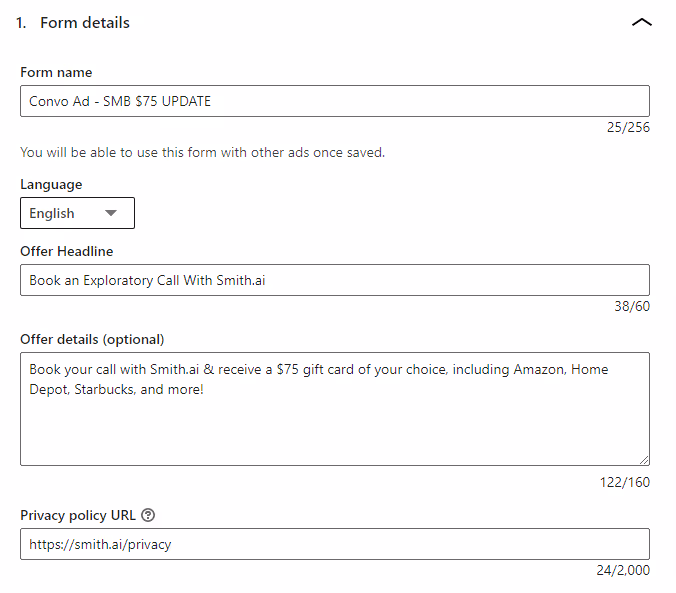676x593 pixels.
Task: Click the 24/2,000 URL character counter
Action: 622,570
